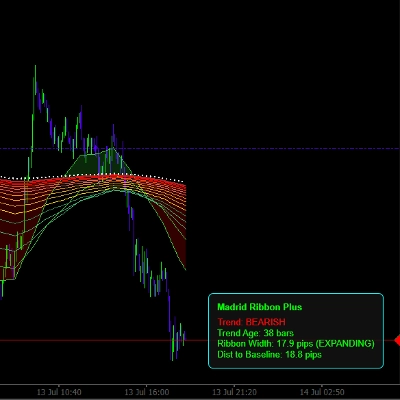Click the Dist to Baseline 18.8 pips line

click(x=269, y=354)
